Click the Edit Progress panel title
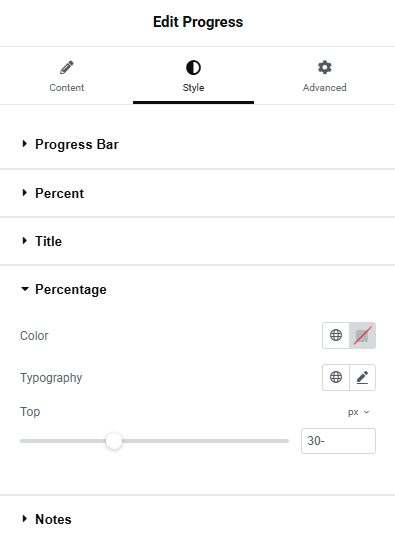Viewport: 395px width, 534px height. click(x=198, y=22)
